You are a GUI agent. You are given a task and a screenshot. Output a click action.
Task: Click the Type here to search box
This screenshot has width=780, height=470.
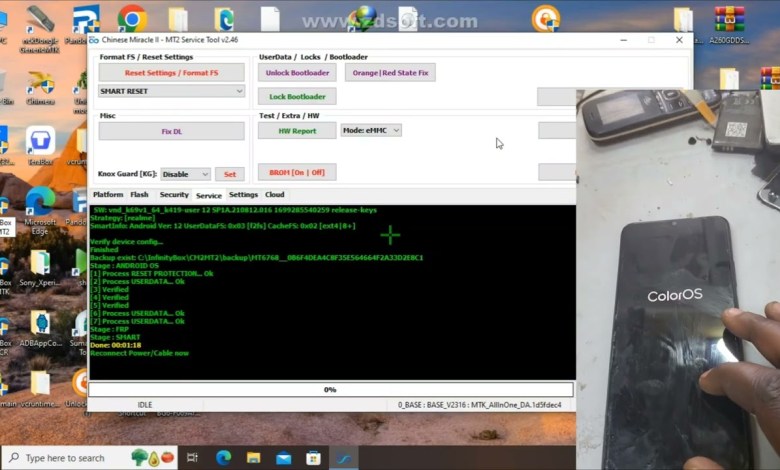tap(90, 458)
